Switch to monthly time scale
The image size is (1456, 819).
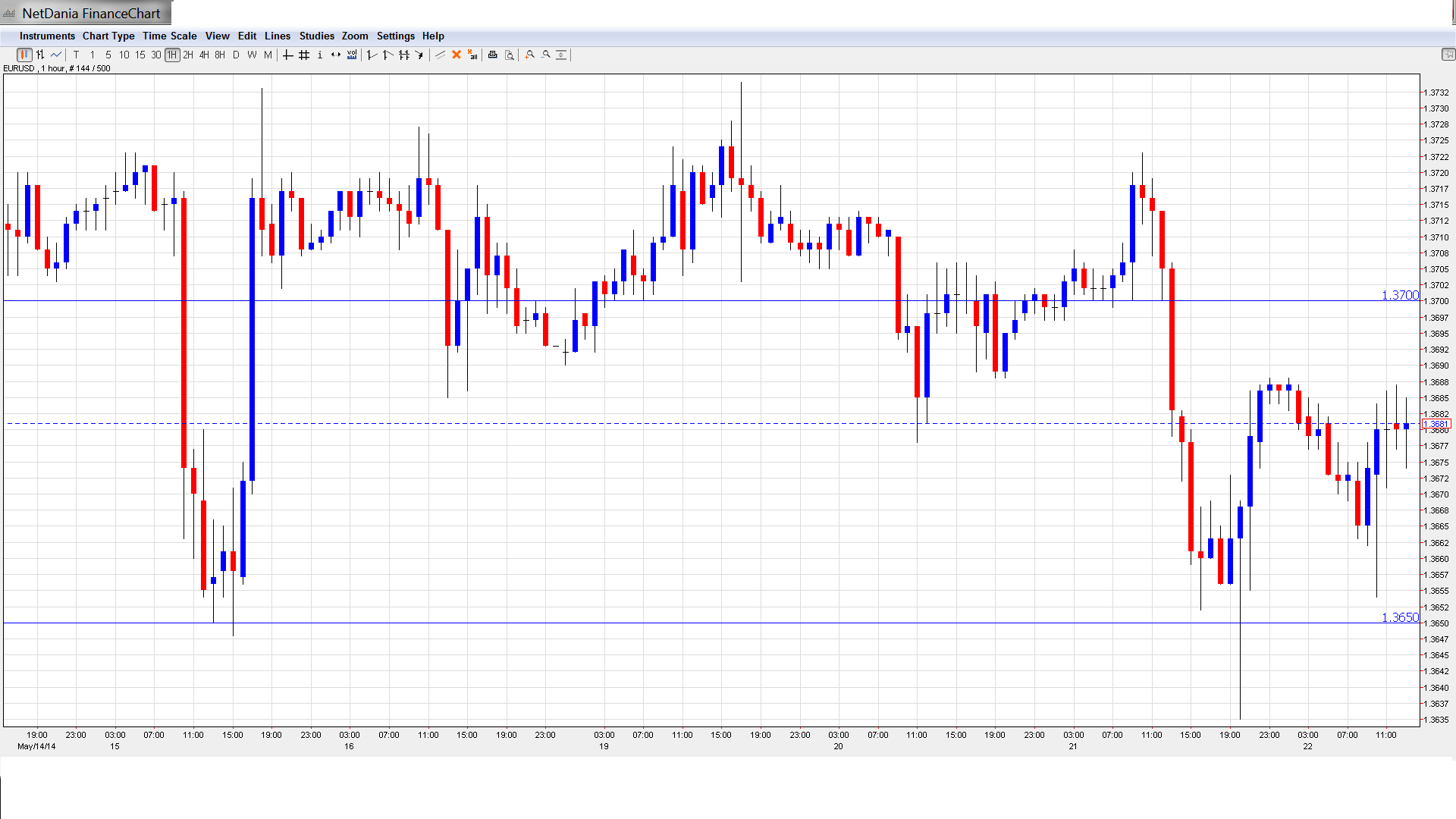coord(268,55)
